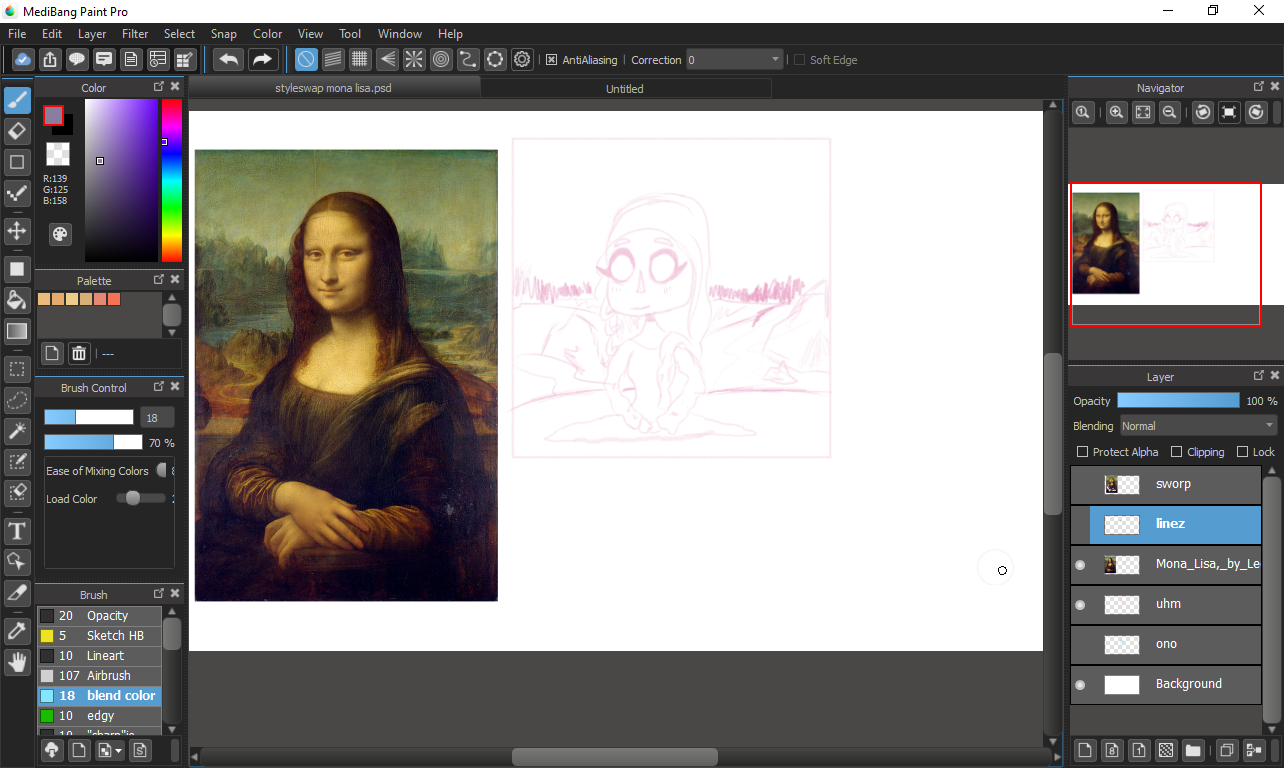Hide the Background layer visibility dot
This screenshot has width=1284, height=768.
click(1080, 685)
